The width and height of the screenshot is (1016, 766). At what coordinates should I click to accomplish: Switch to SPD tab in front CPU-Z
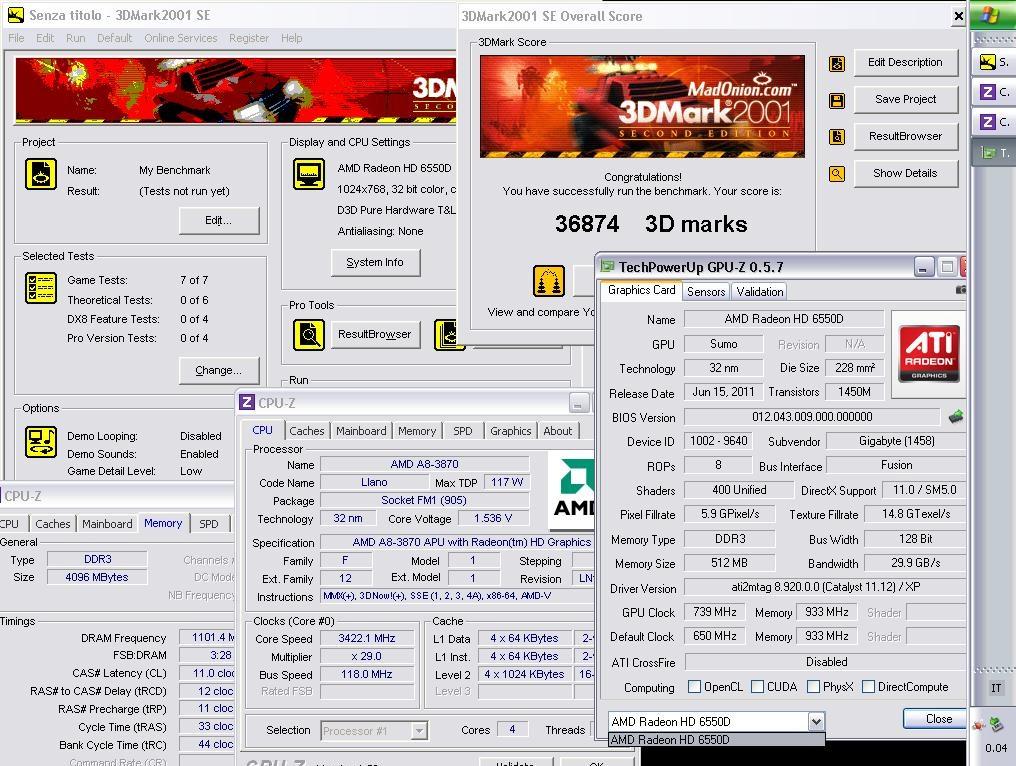pos(463,431)
